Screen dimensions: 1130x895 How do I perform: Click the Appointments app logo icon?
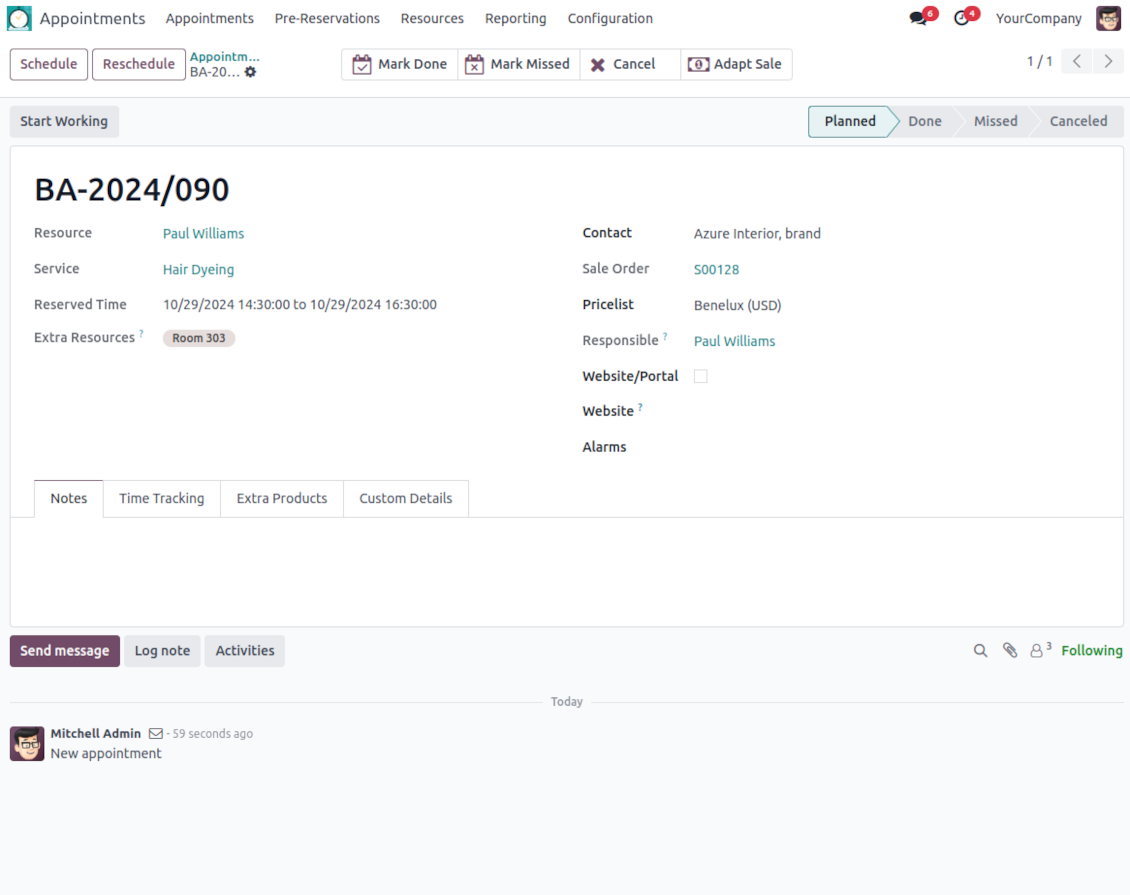(x=19, y=19)
